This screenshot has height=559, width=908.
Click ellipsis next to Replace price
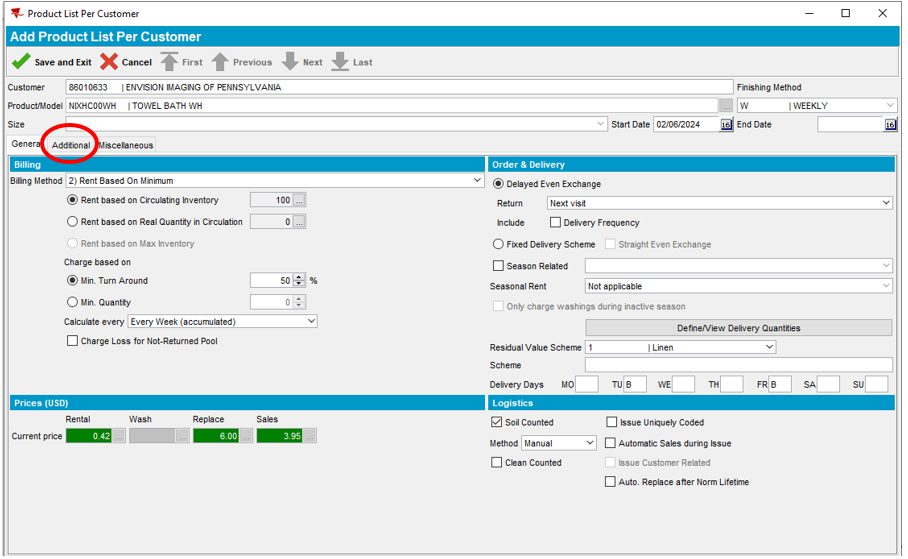pyautogui.click(x=245, y=436)
